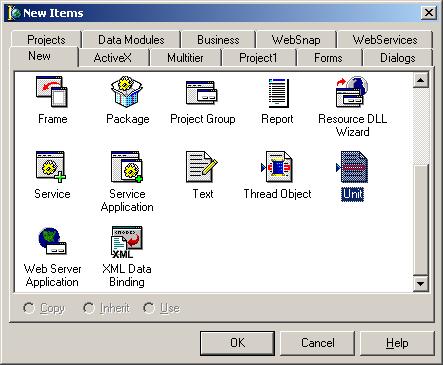Select the Thread Object icon

(x=277, y=167)
